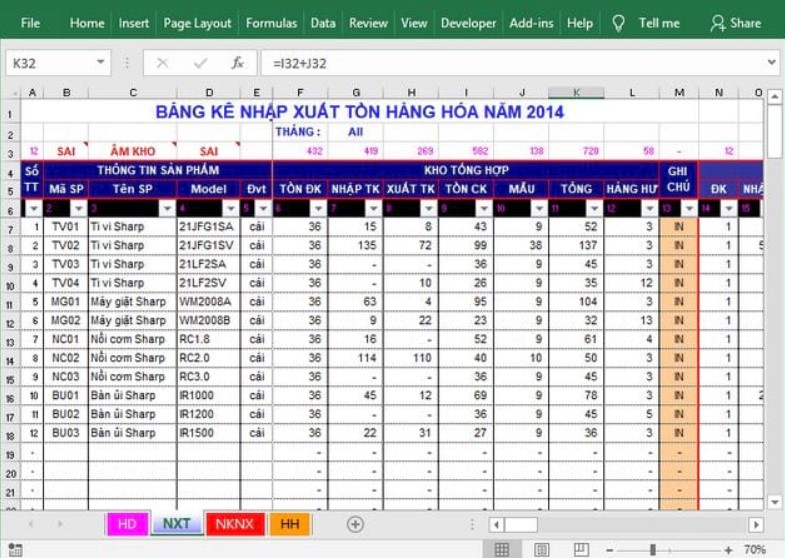Screen dimensions: 785x558
Task: Click the Share button
Action: click(736, 23)
